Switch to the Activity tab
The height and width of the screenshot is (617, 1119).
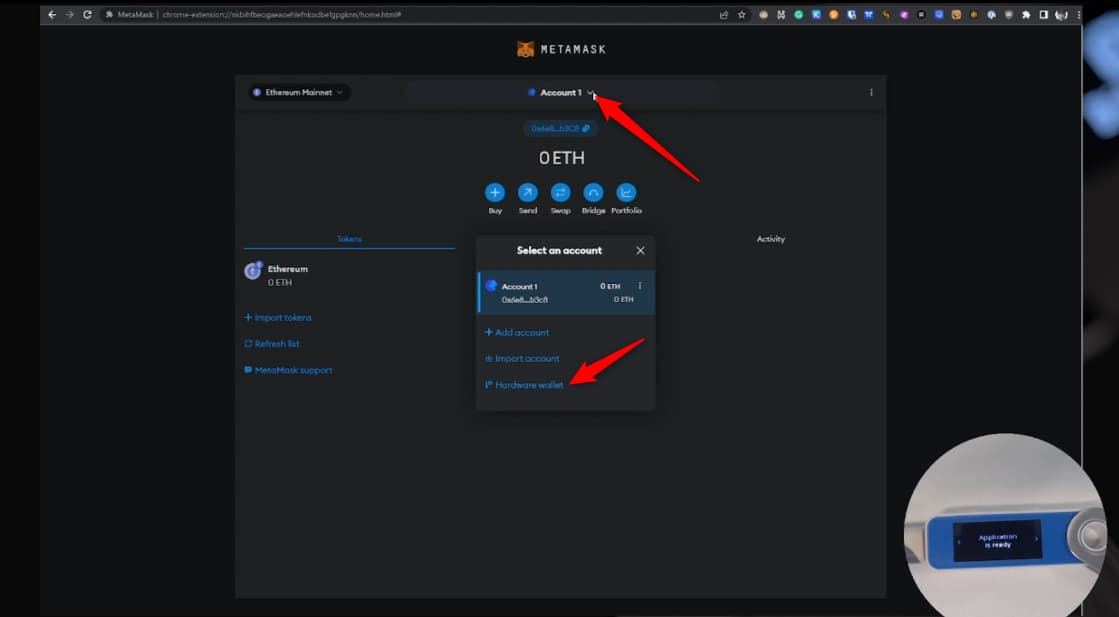[771, 239]
